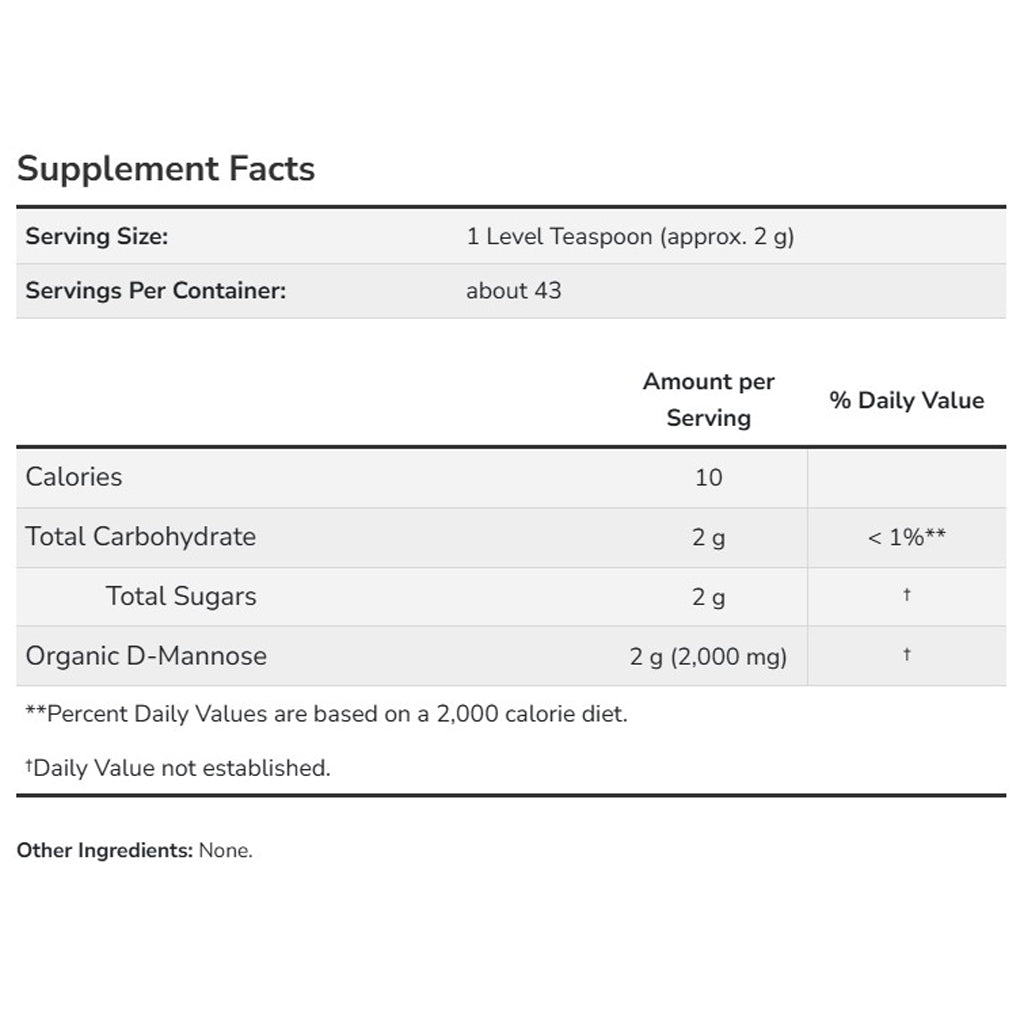Click the % Daily Value column header
This screenshot has height=1024, width=1024.
coord(906,401)
